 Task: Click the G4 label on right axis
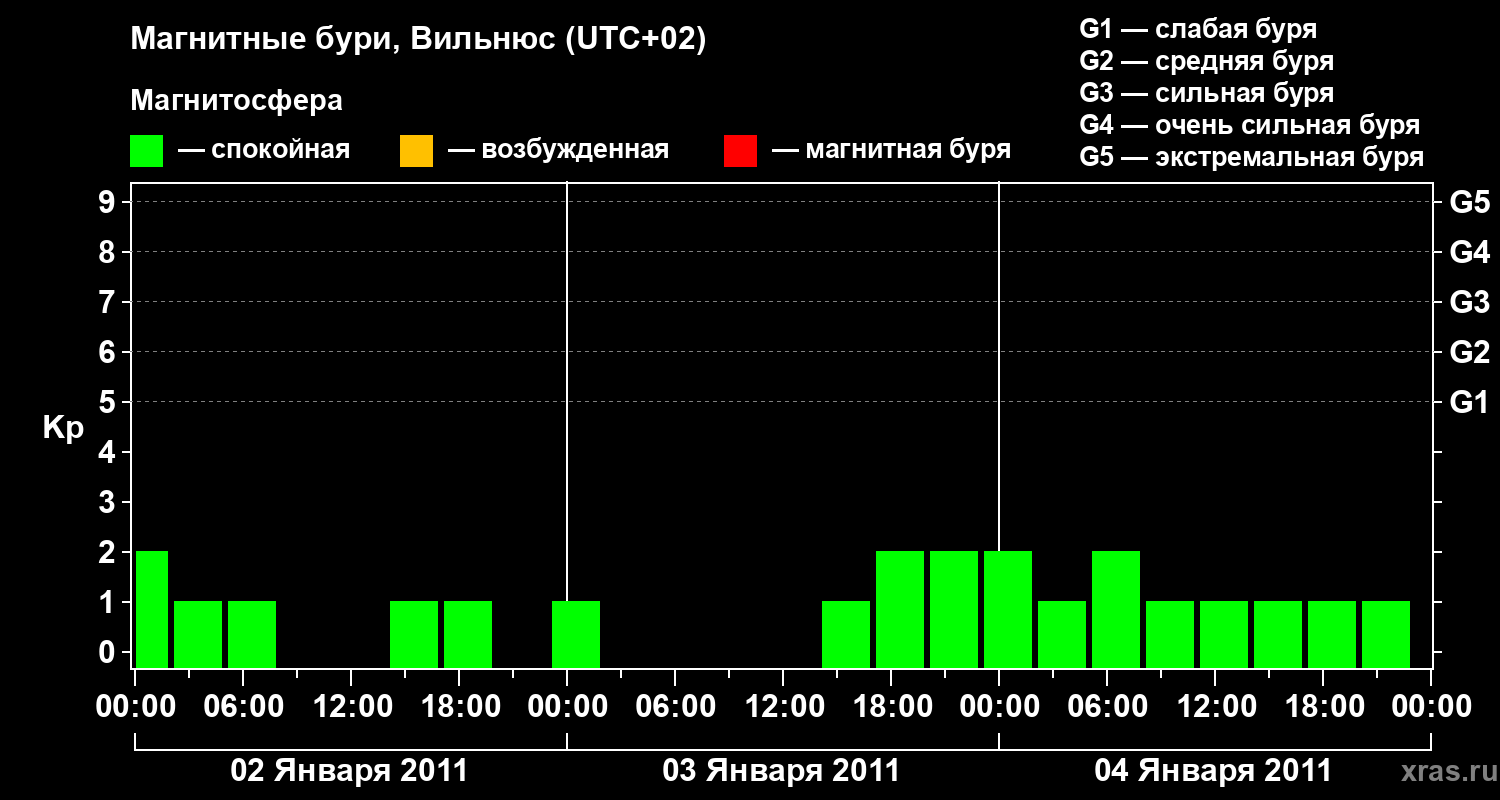(1469, 252)
